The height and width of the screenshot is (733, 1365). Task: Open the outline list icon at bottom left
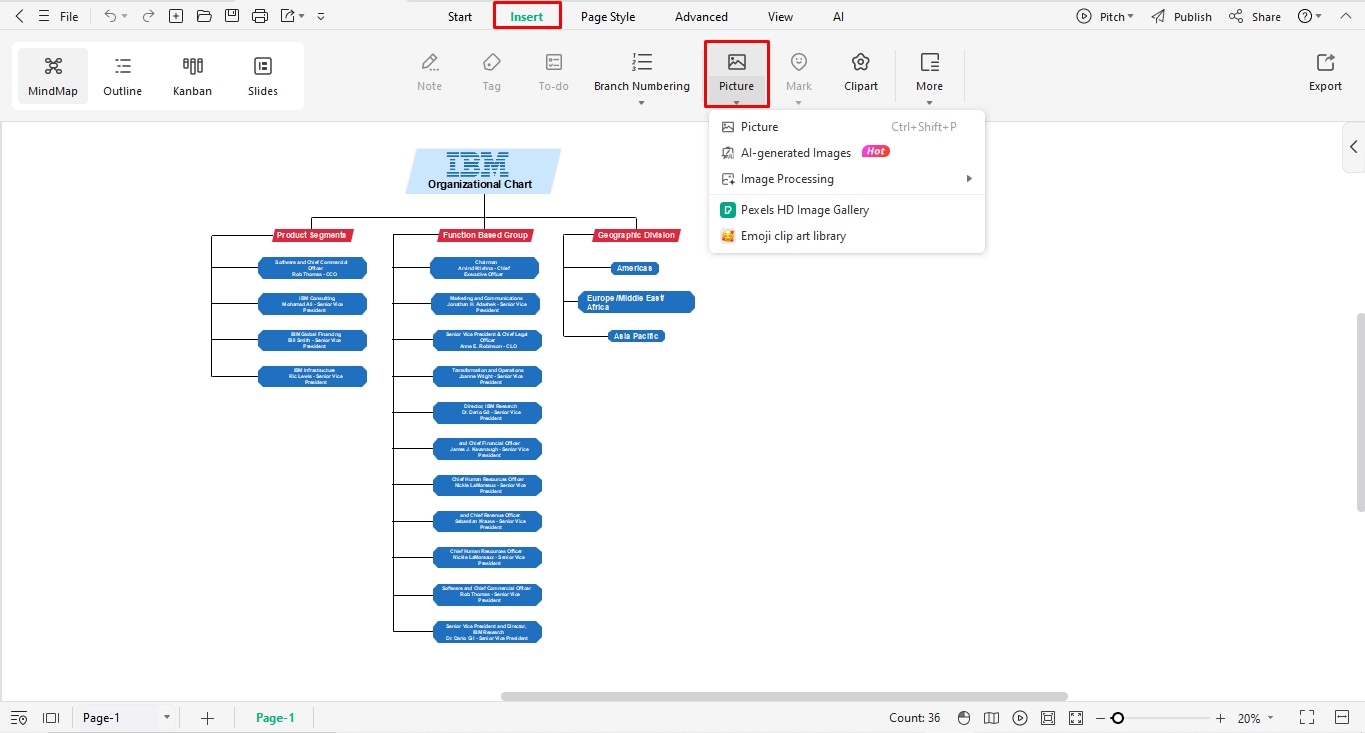pyautogui.click(x=19, y=718)
